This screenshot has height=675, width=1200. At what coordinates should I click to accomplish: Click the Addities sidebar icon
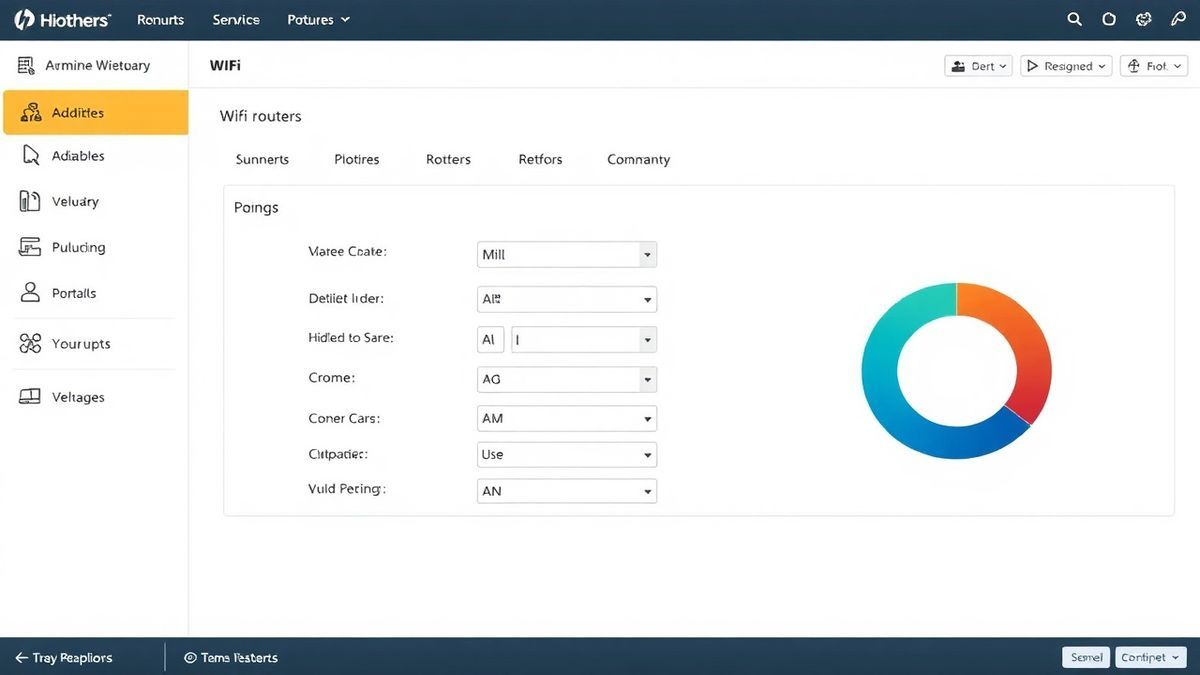click(x=30, y=112)
